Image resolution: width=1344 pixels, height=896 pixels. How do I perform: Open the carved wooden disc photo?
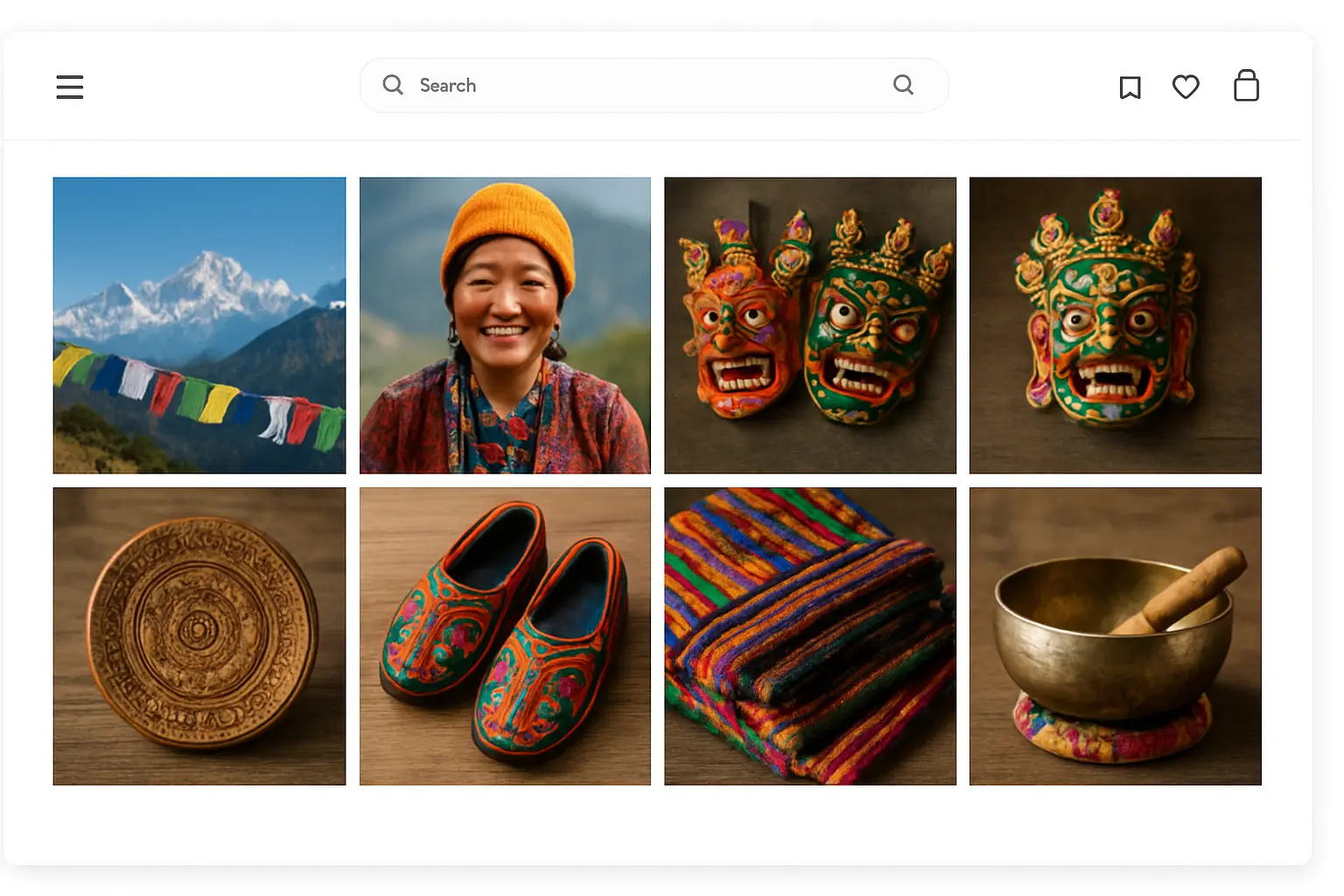(x=199, y=636)
